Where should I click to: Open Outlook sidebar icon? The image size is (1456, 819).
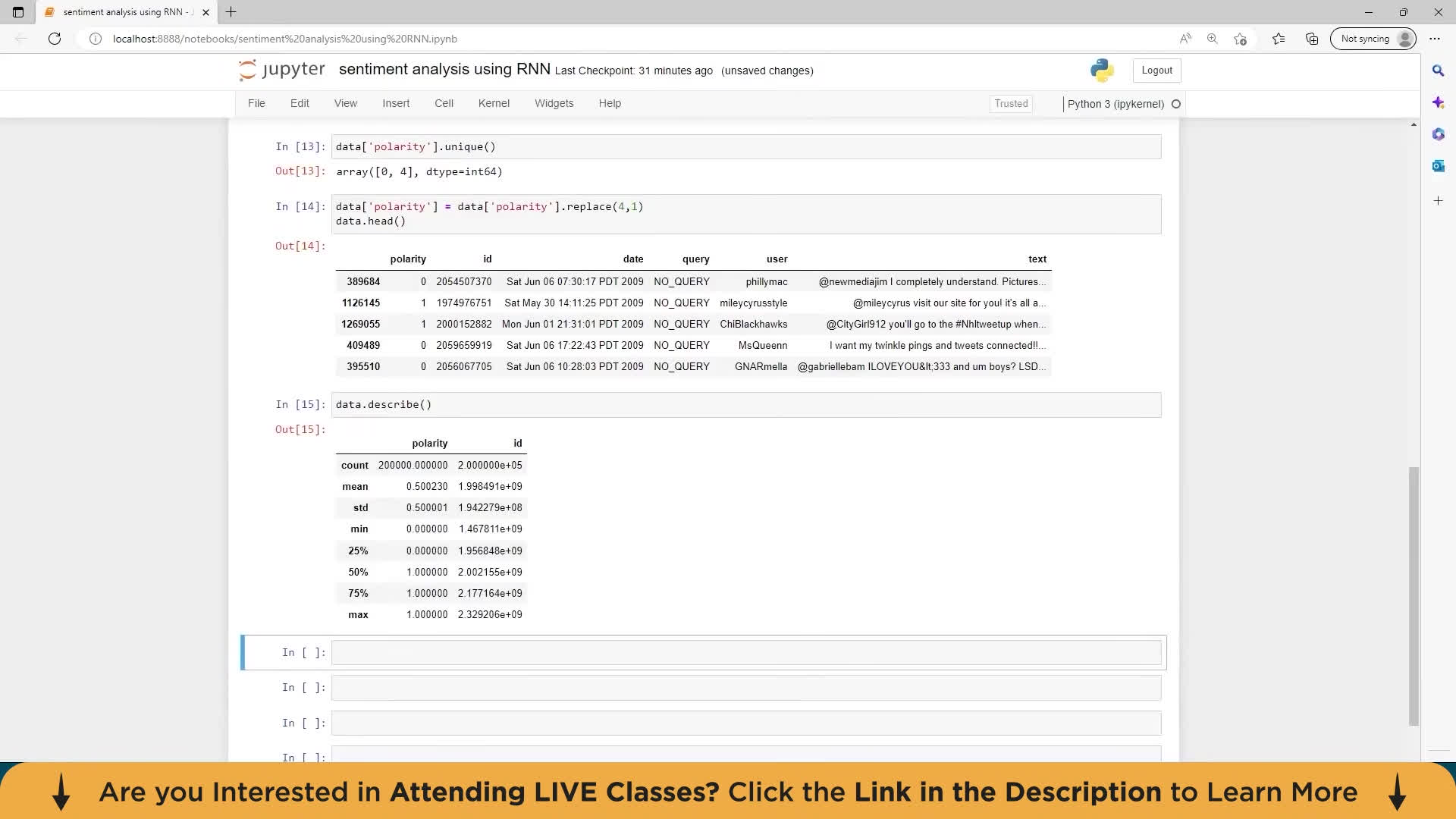pos(1438,166)
